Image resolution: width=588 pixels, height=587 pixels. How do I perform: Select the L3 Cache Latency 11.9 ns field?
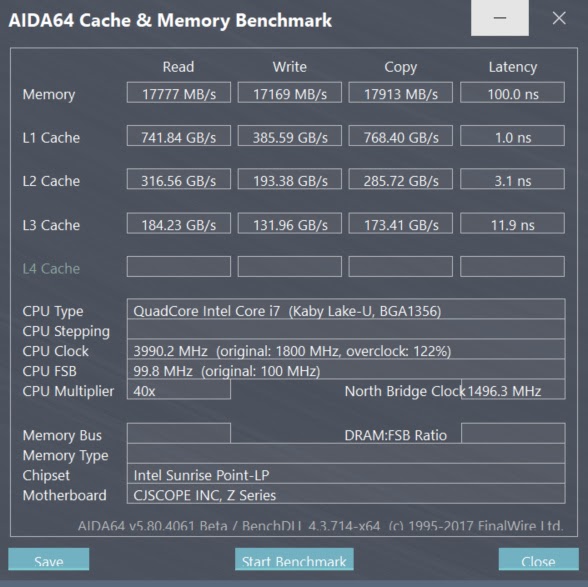pos(512,224)
